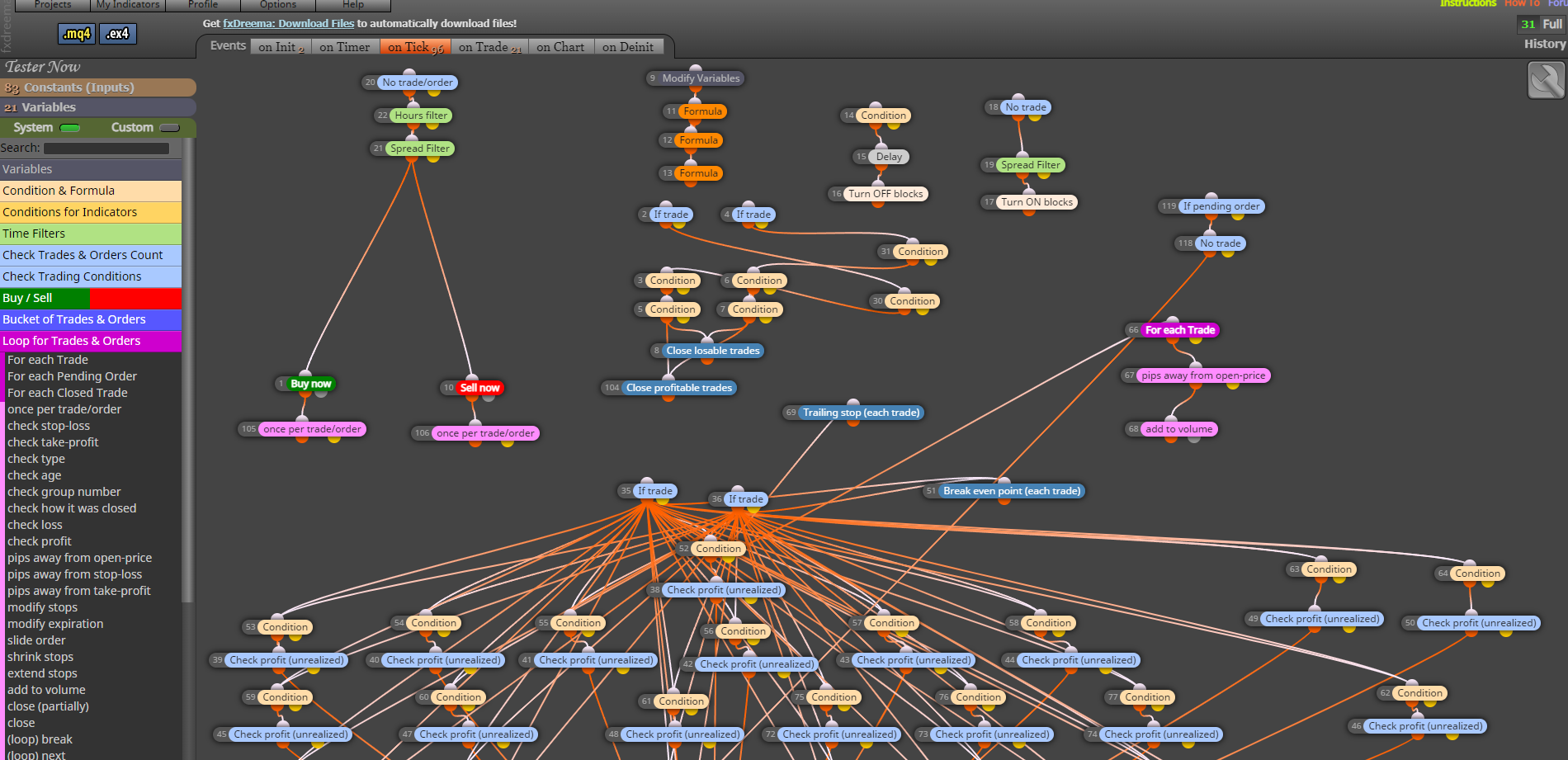
Task: Expand the Time Filters category
Action: (91, 234)
